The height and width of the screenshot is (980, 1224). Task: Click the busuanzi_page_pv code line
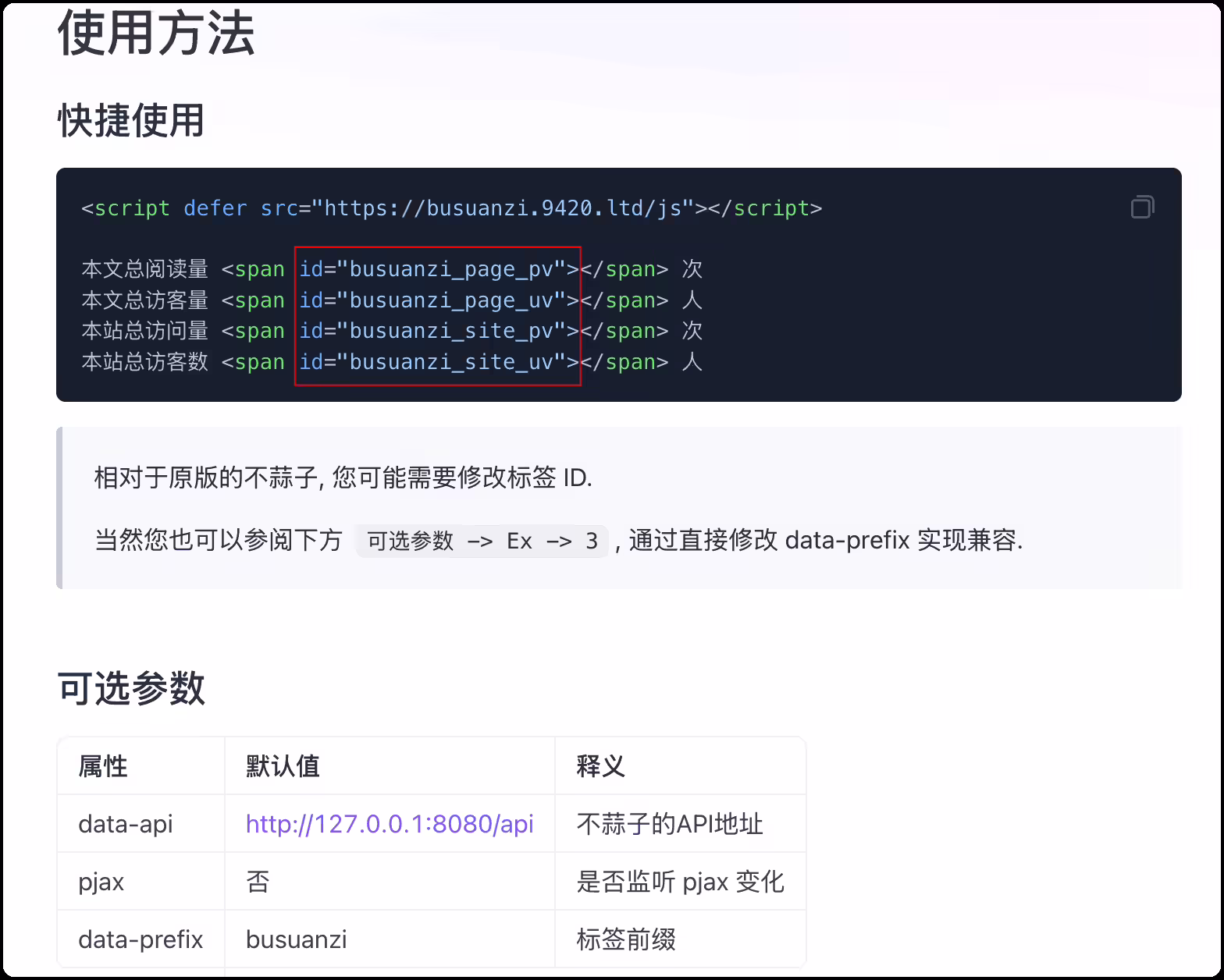point(392,269)
